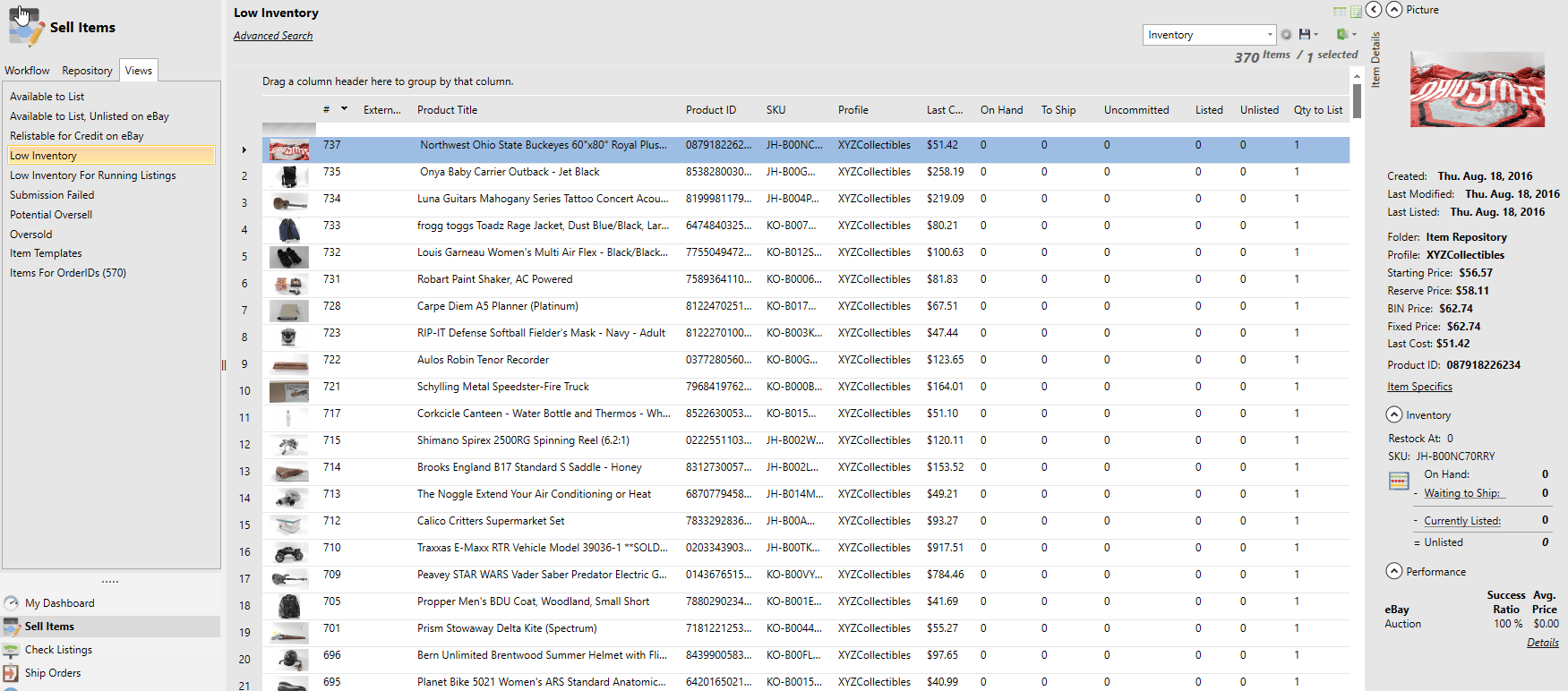Image resolution: width=1568 pixels, height=691 pixels.
Task: Click thumbnail of Luna Guitars row
Action: coord(289,203)
